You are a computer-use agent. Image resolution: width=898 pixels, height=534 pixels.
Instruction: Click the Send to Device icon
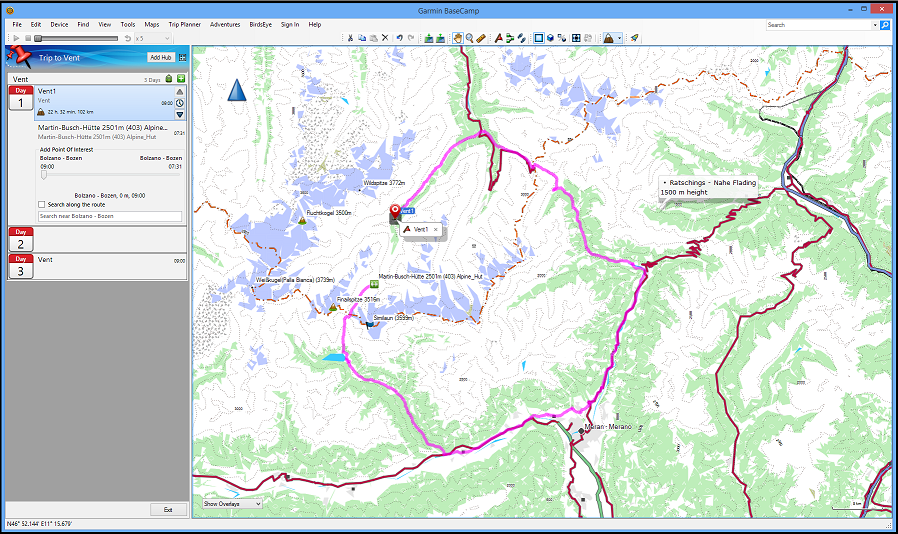tap(429, 38)
